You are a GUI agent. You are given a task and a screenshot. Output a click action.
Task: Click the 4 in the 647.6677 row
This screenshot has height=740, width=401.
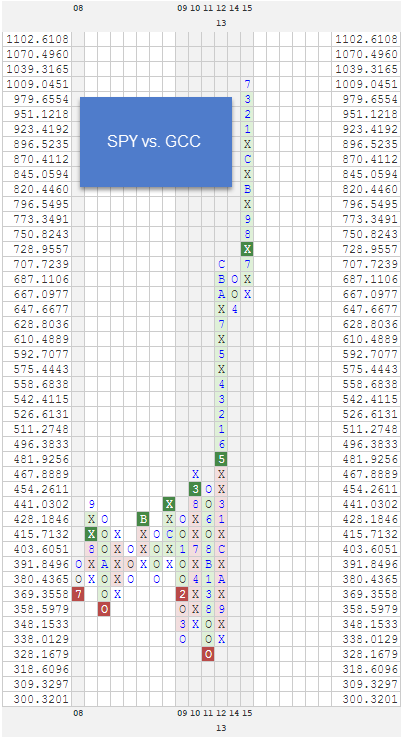[x=234, y=309]
